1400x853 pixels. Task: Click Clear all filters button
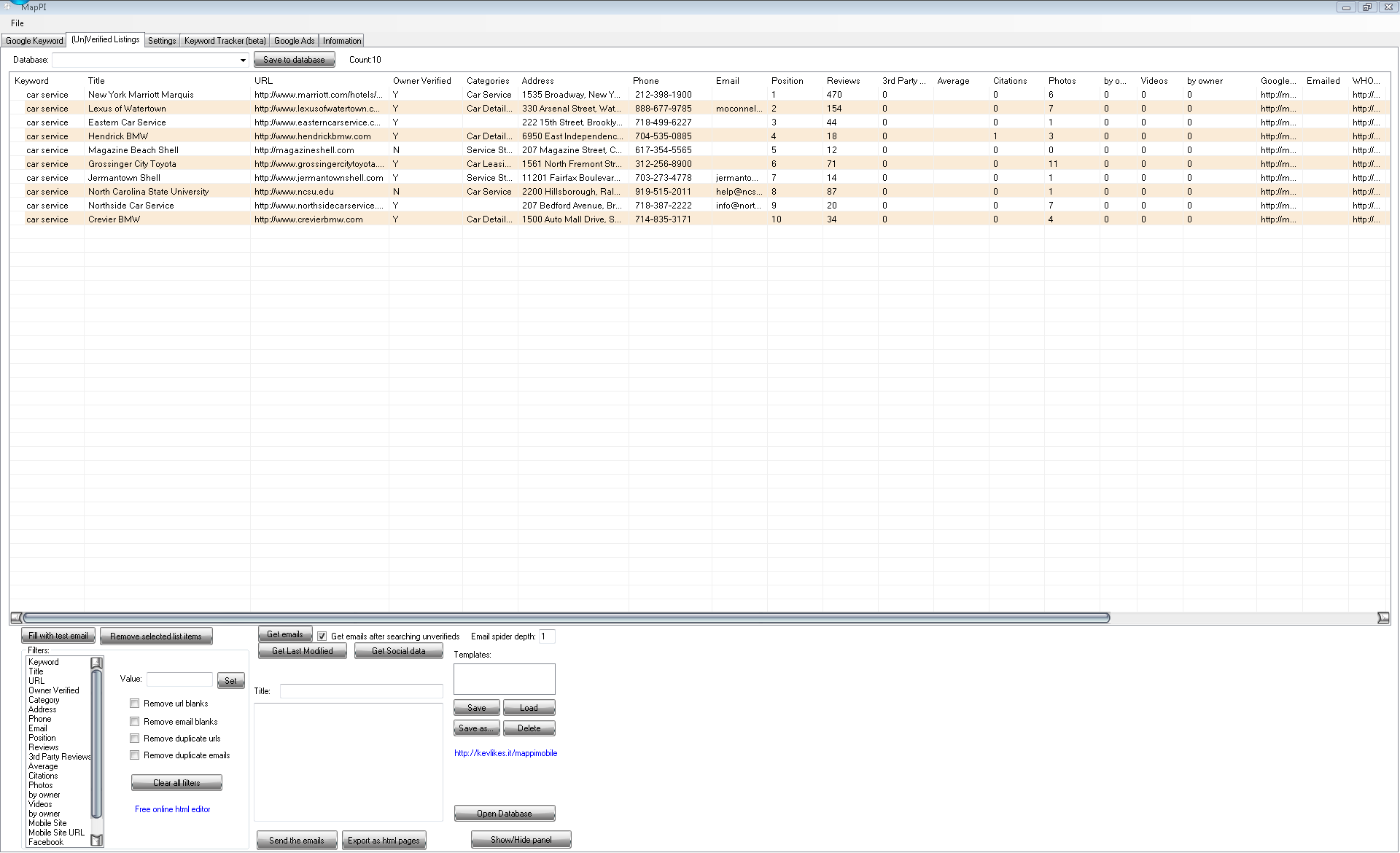176,783
